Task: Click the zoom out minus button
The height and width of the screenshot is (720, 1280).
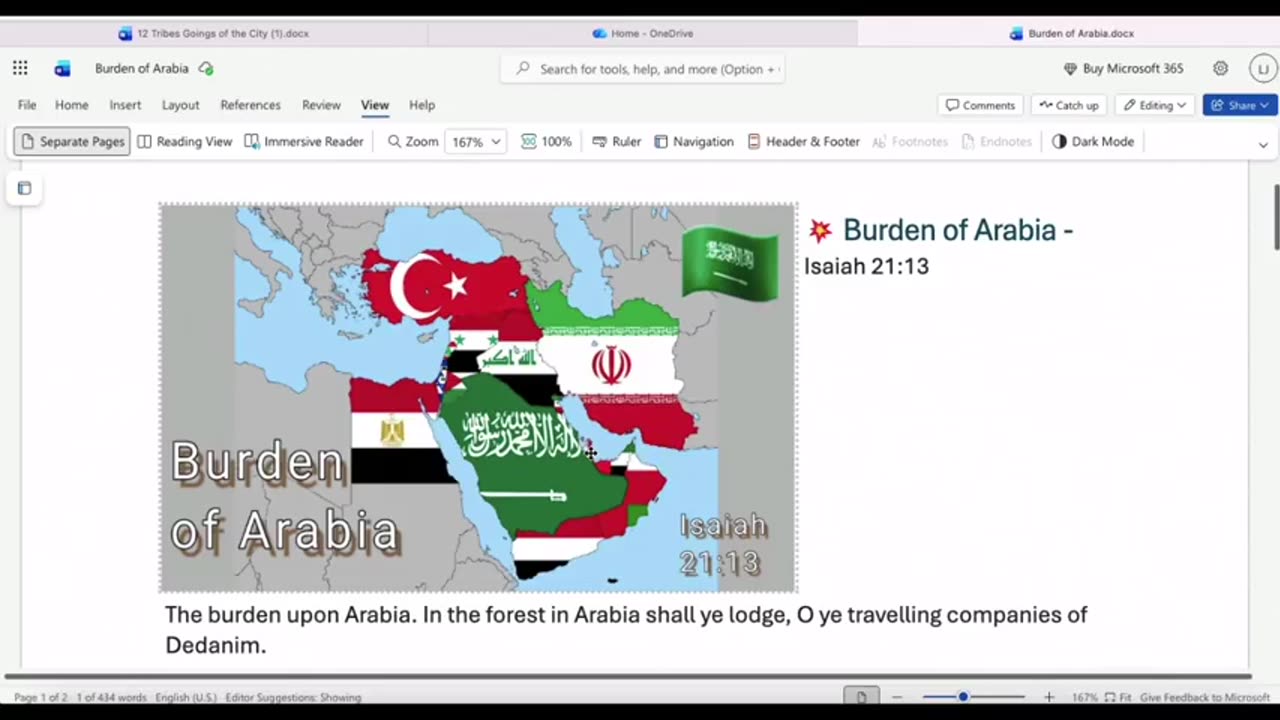Action: click(x=897, y=697)
